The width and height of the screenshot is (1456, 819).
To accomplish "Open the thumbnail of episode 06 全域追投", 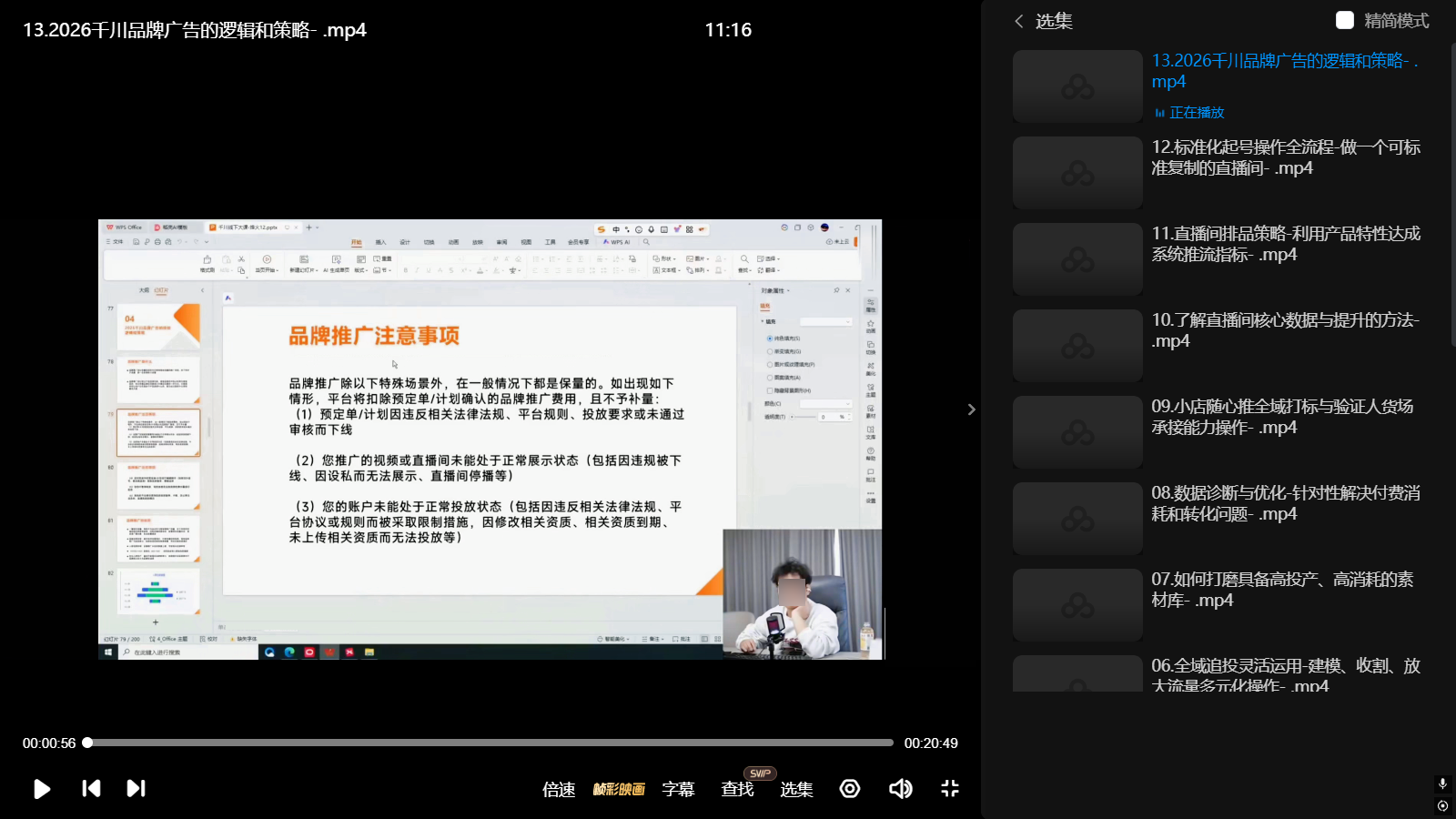I will pyautogui.click(x=1077, y=673).
